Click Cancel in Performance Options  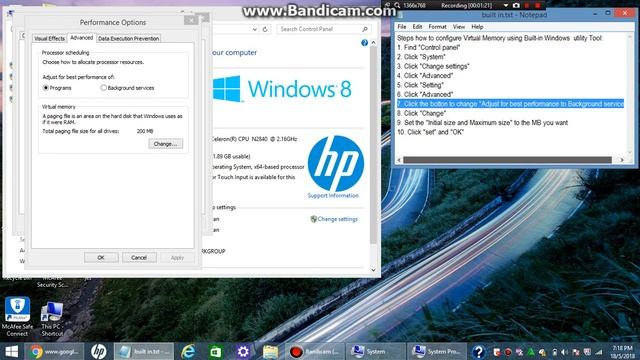pyautogui.click(x=139, y=258)
